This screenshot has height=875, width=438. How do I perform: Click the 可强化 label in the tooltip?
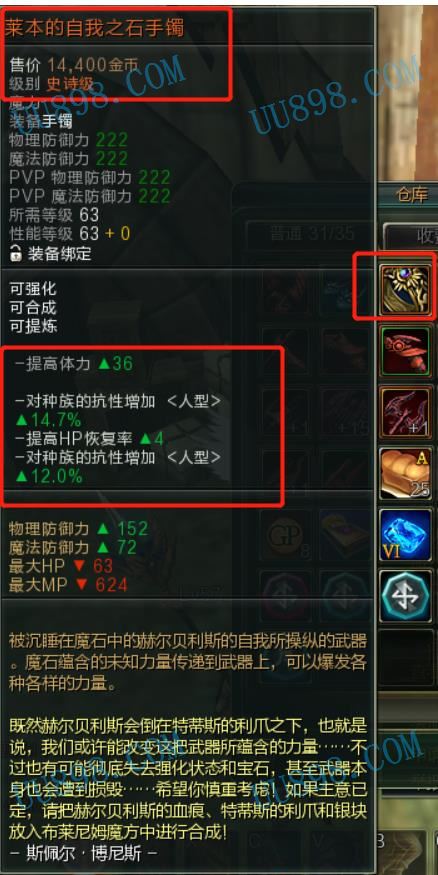coord(32,289)
